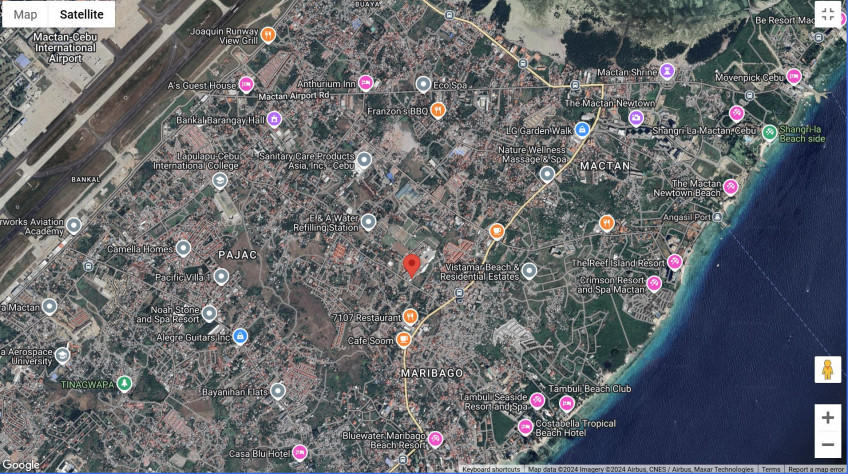Select Anthurium Inn lodging marker
848x474 pixels.
click(x=366, y=83)
